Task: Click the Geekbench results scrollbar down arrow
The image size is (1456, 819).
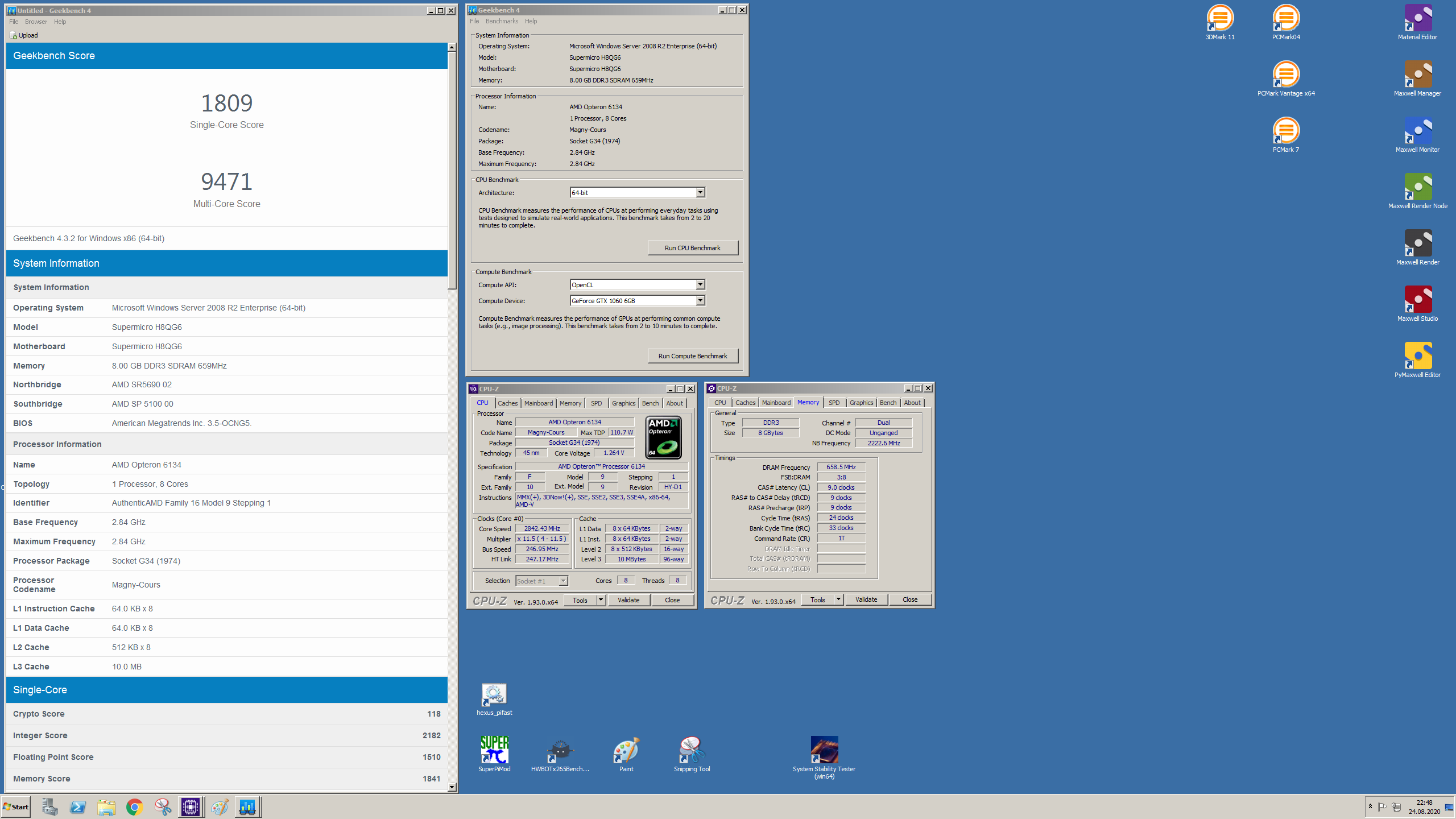Action: point(452,787)
